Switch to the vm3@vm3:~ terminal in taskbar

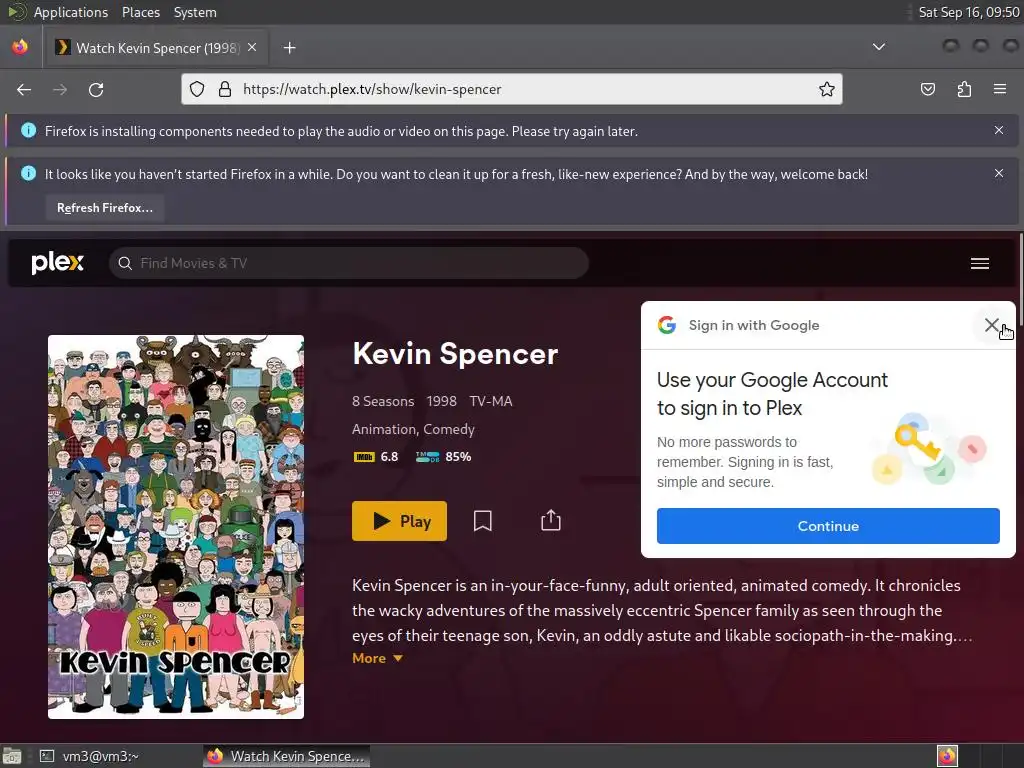[x=90, y=756]
